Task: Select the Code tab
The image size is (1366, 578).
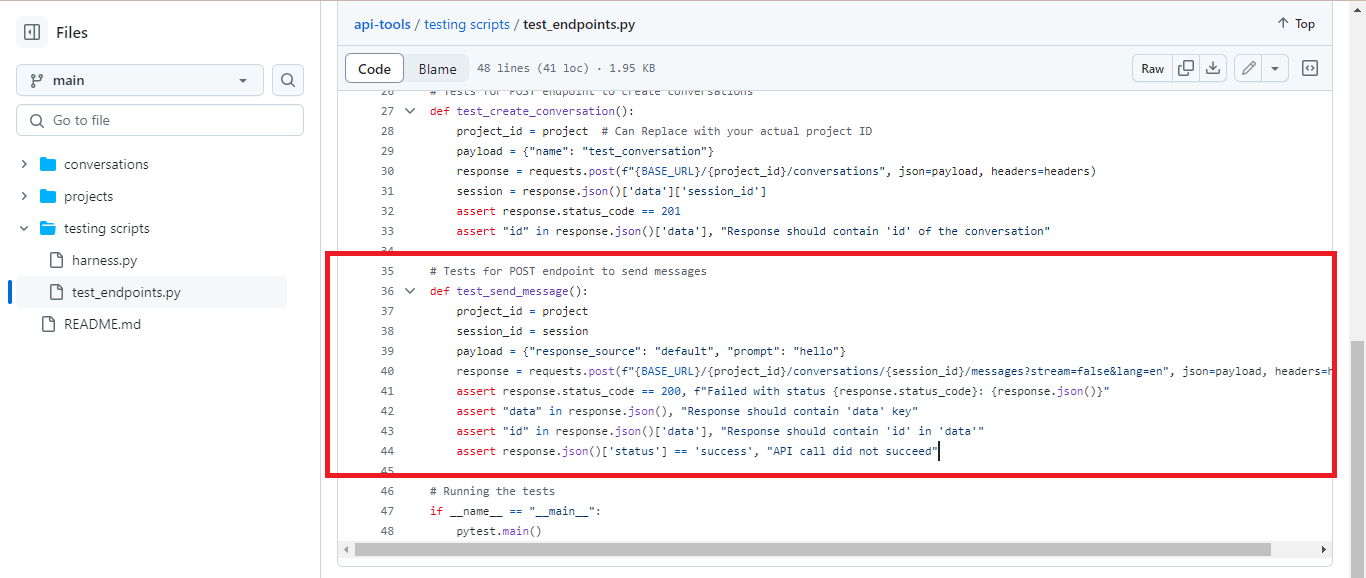Action: click(374, 68)
